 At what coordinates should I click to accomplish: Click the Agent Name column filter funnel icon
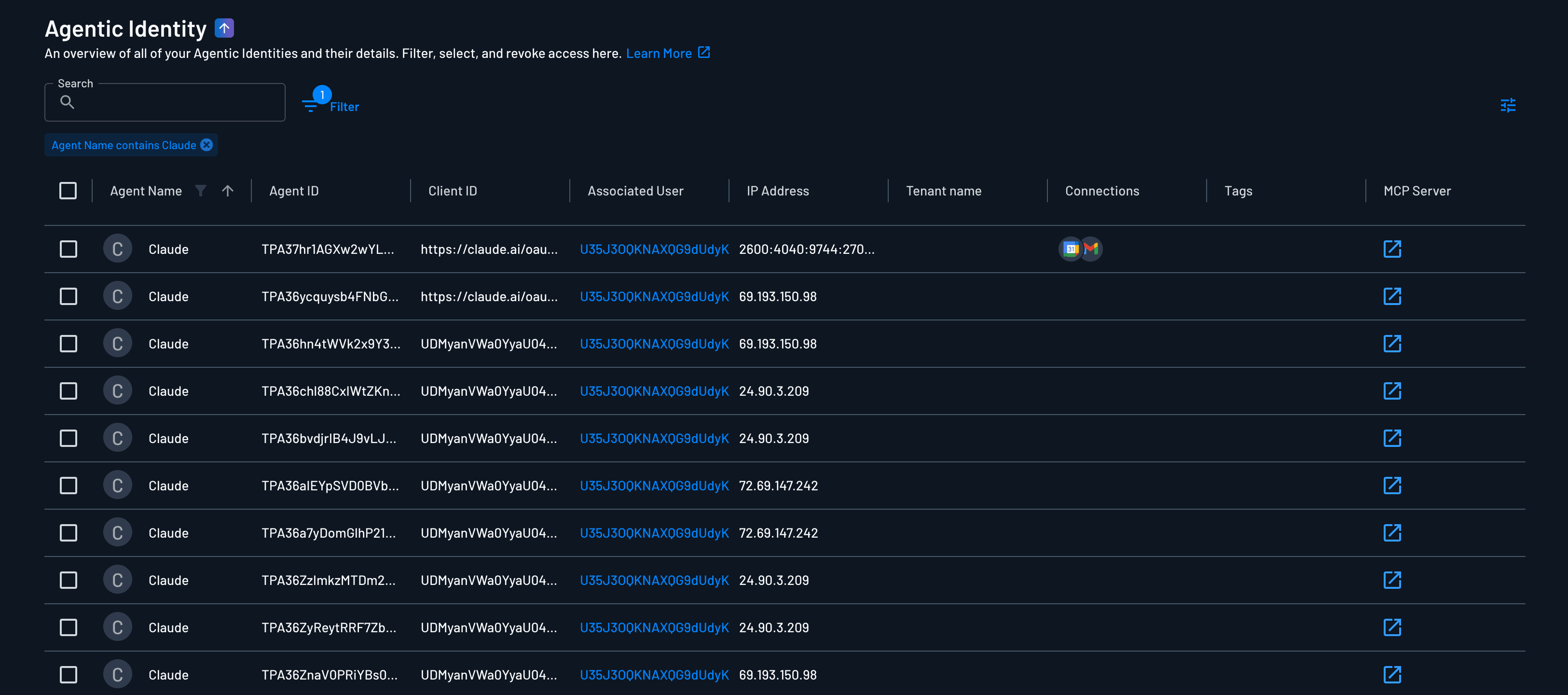pyautogui.click(x=200, y=191)
